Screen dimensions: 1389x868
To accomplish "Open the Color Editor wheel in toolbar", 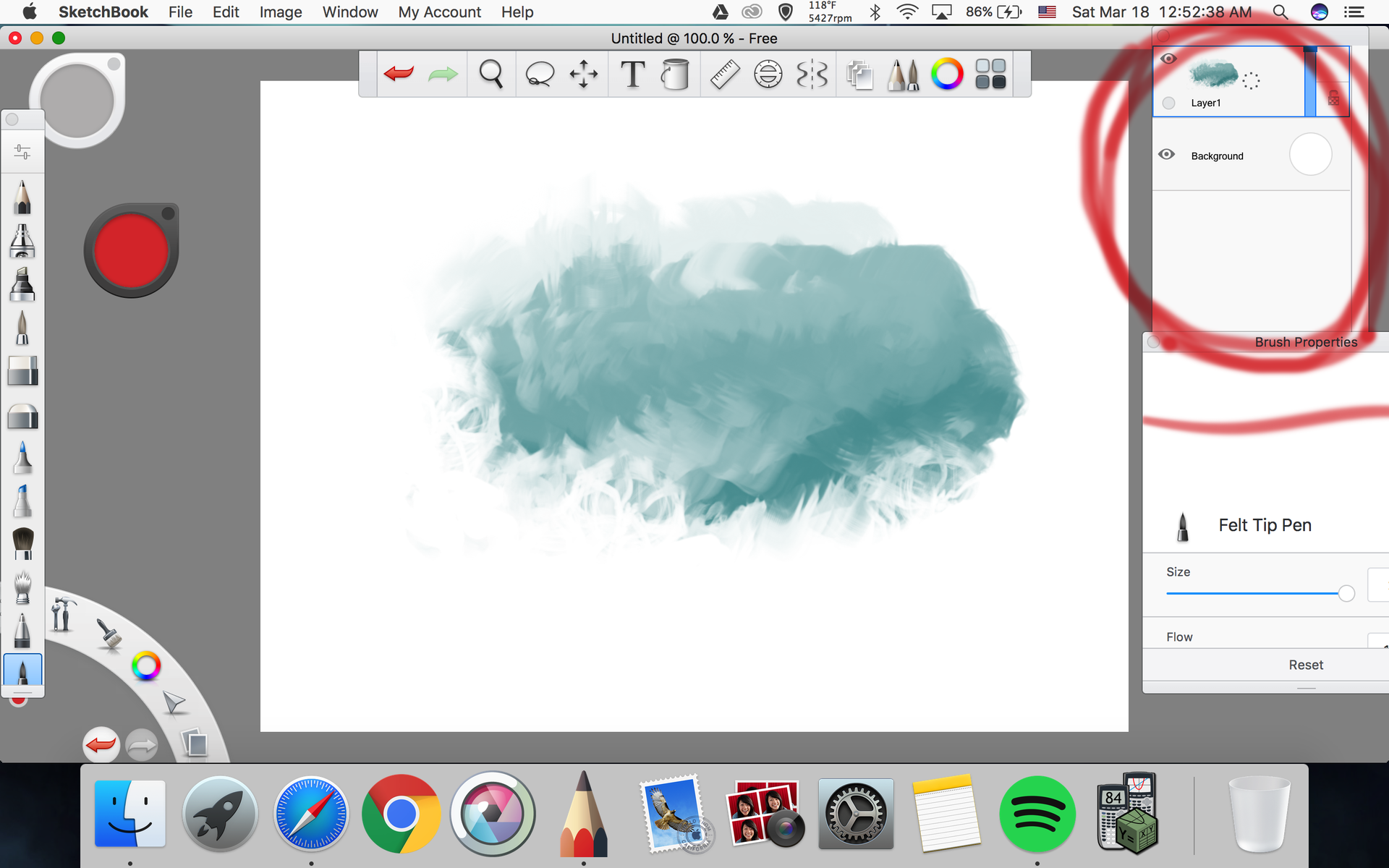I will click(x=947, y=74).
